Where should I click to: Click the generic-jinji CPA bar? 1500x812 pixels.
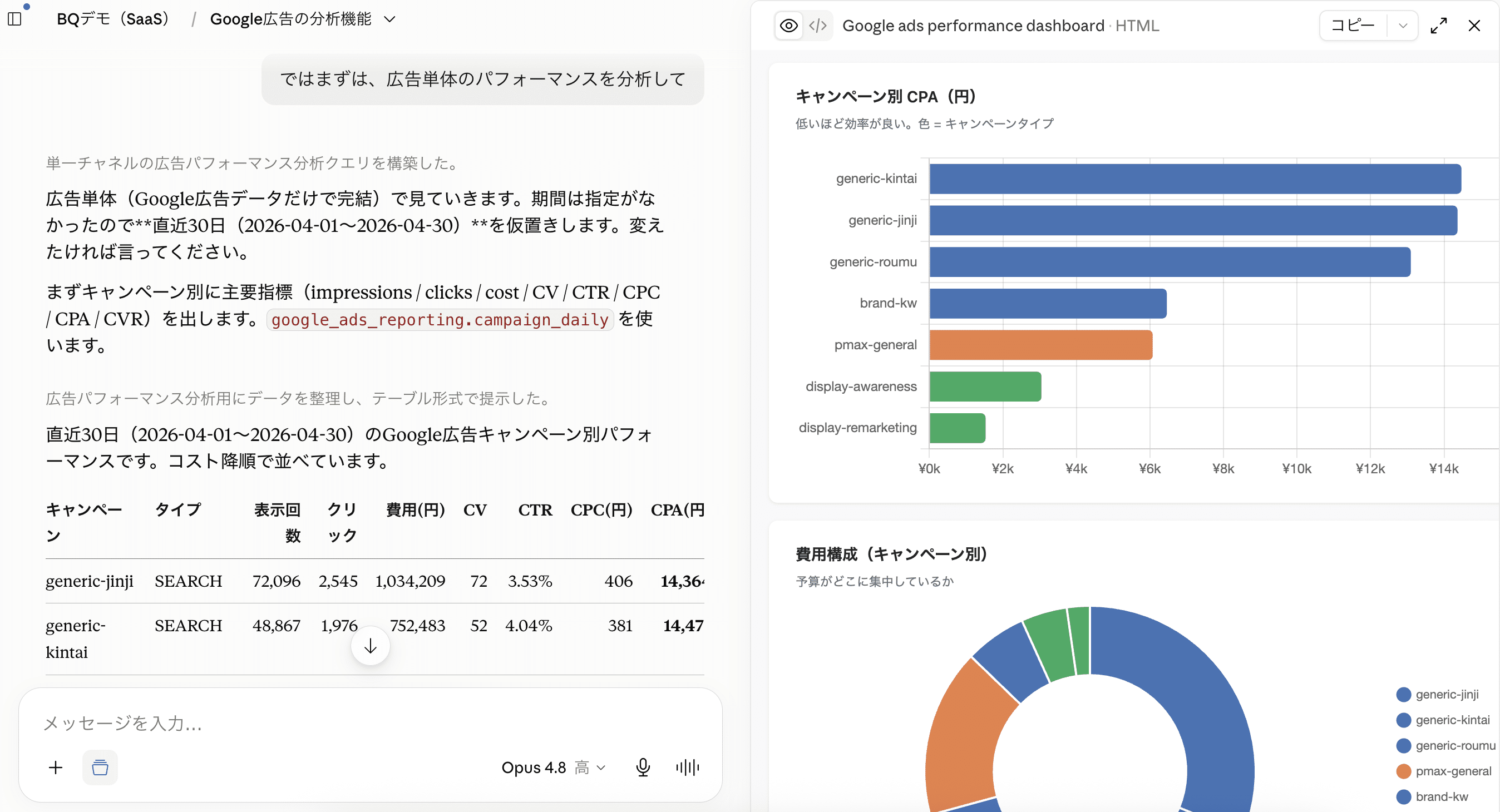(x=1193, y=221)
